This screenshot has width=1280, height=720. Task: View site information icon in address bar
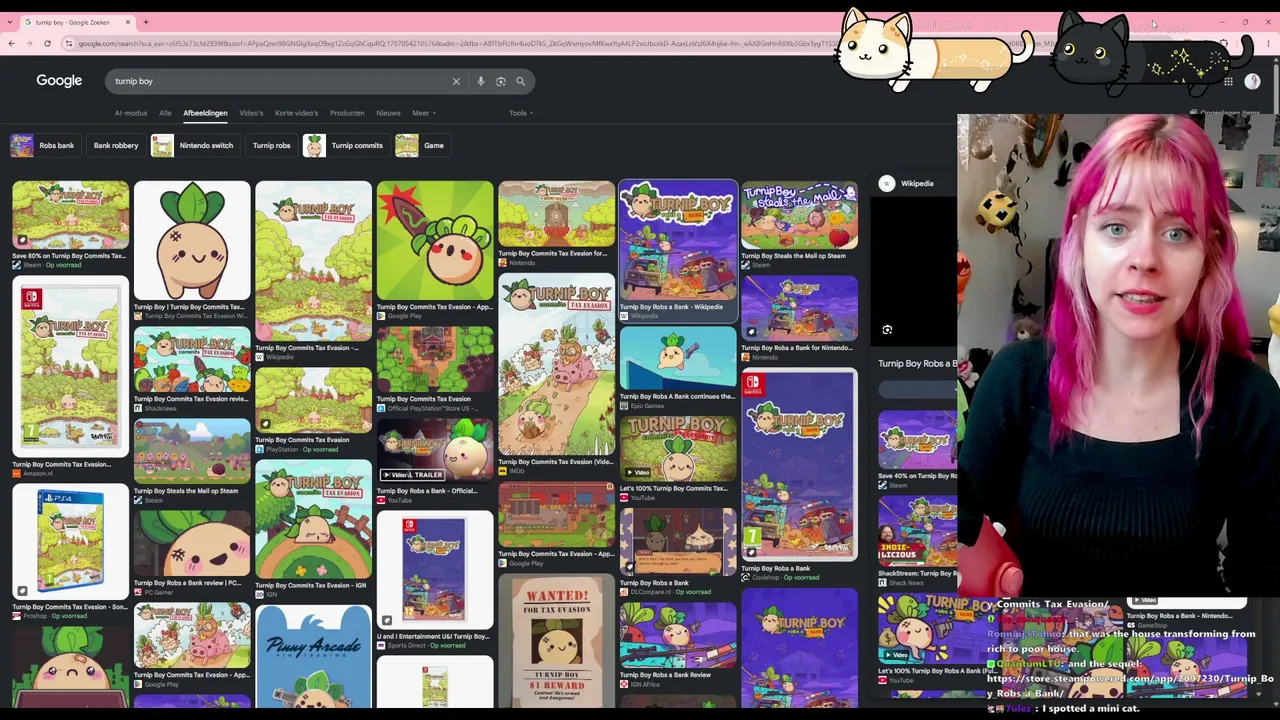coord(68,43)
